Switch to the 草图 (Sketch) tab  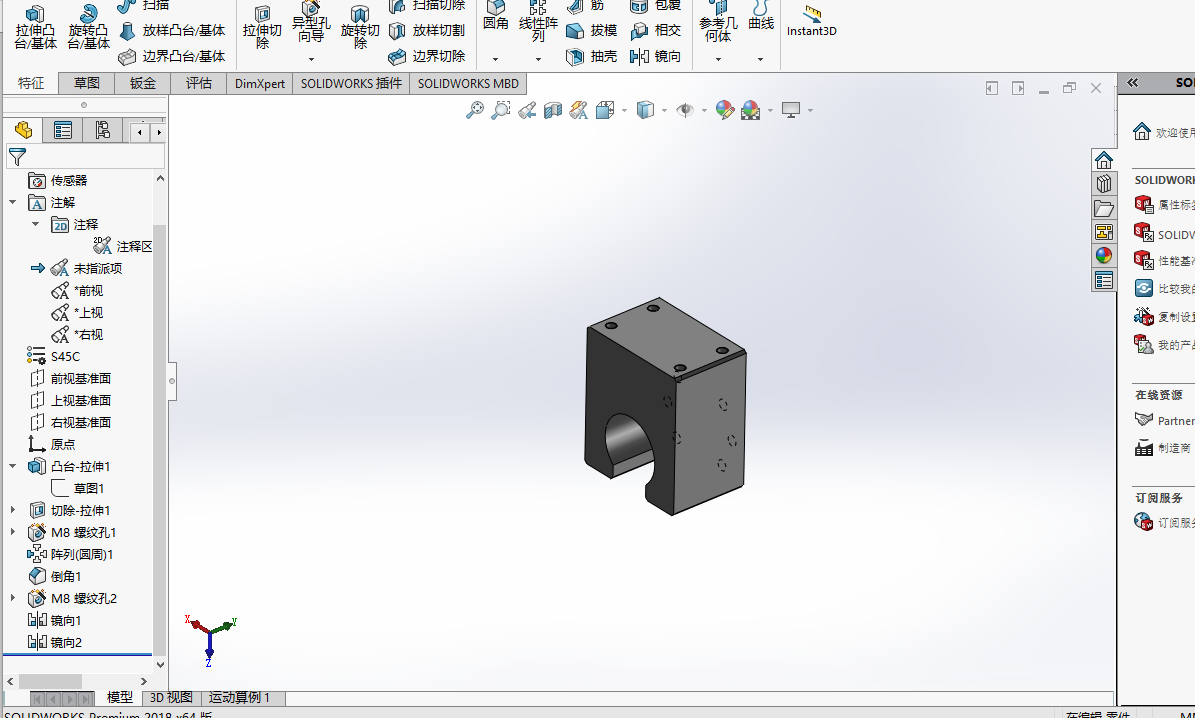coord(87,83)
